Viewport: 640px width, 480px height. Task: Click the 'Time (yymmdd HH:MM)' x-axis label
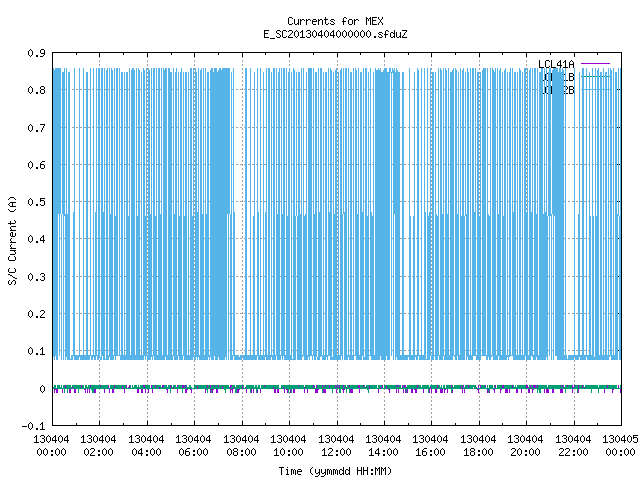point(335,471)
